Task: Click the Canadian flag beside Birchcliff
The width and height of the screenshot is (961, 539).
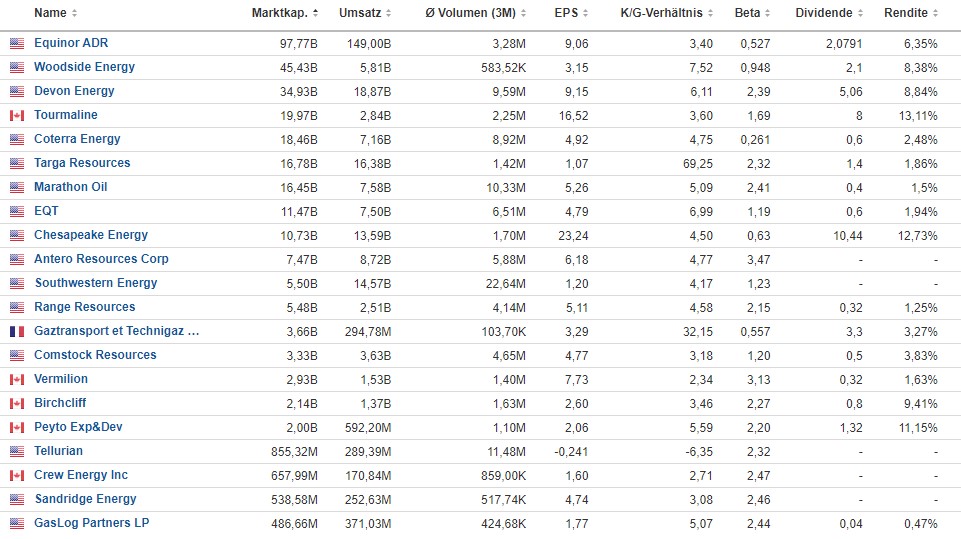Action: (x=17, y=403)
